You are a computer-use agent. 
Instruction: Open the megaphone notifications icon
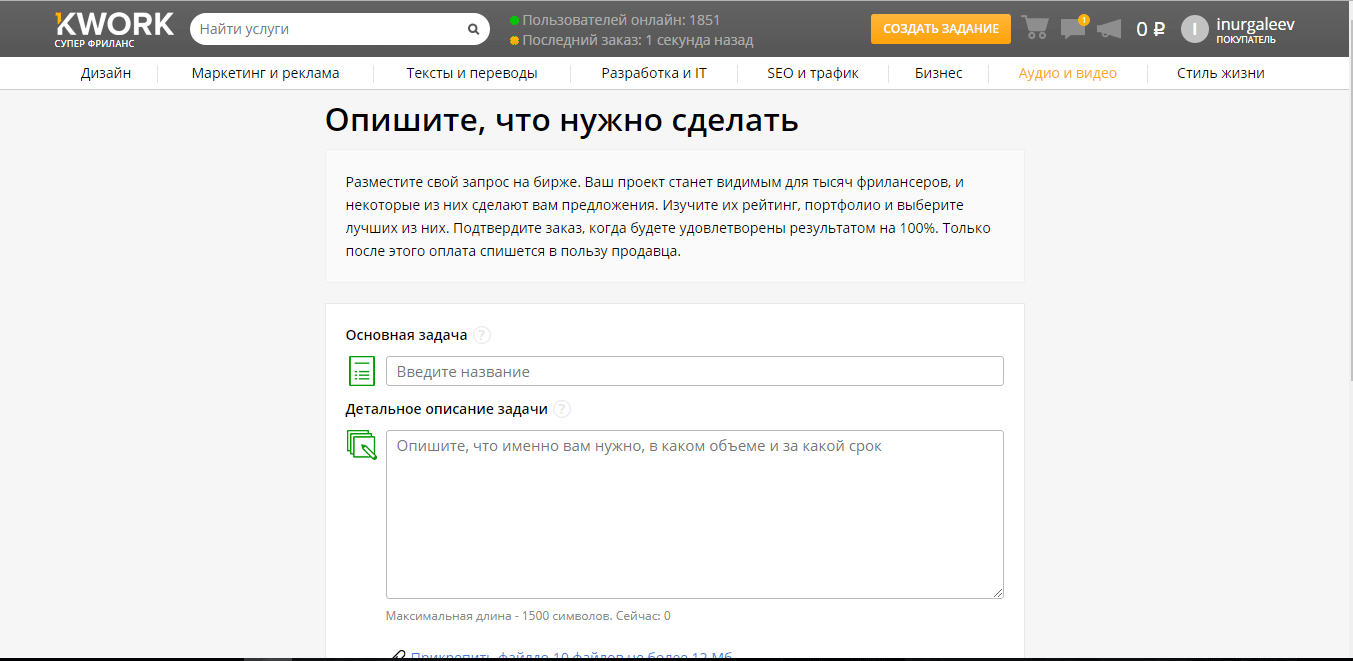(x=1109, y=29)
